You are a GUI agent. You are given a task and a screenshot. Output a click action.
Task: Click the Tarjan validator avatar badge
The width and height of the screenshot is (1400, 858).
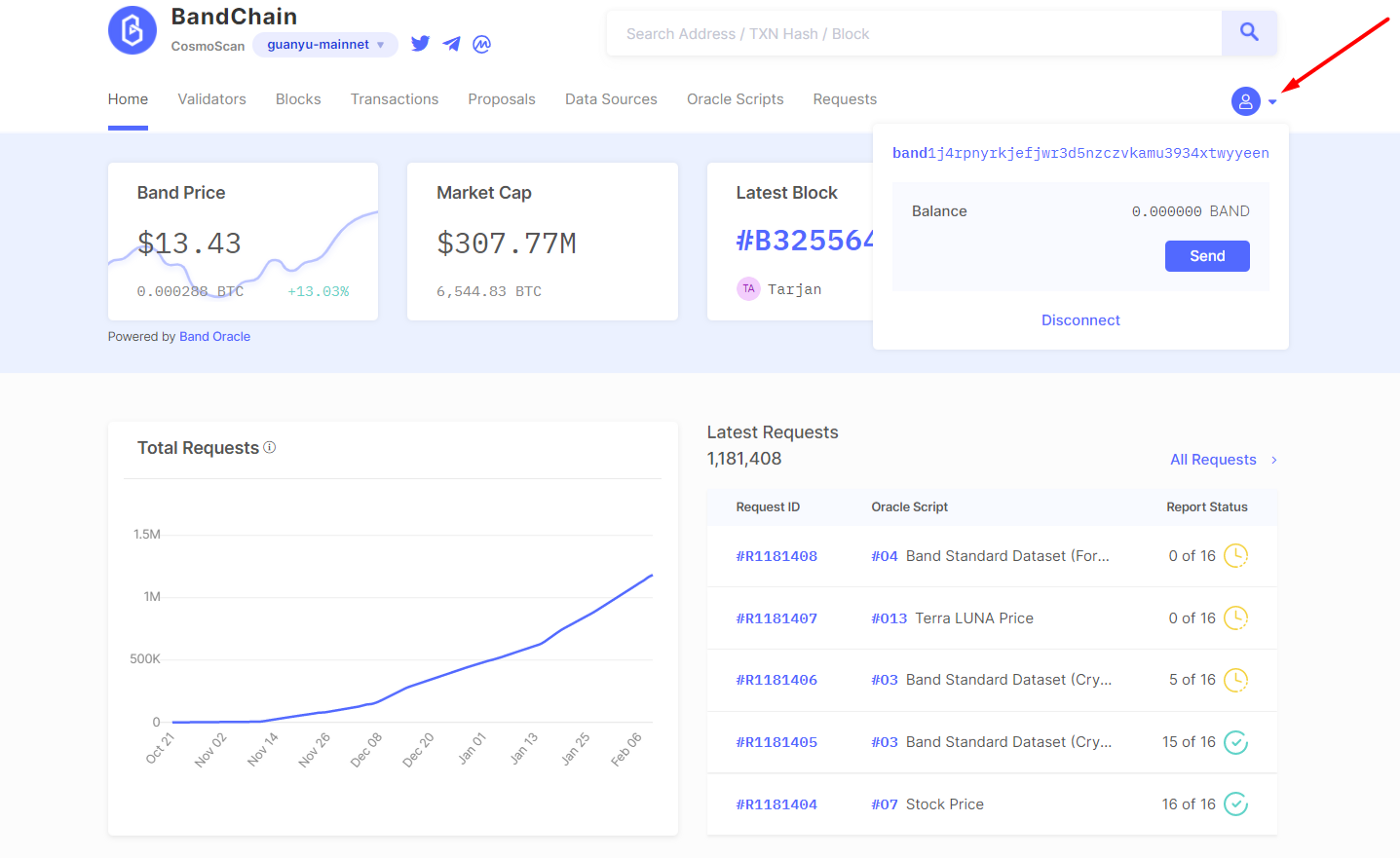(x=747, y=289)
